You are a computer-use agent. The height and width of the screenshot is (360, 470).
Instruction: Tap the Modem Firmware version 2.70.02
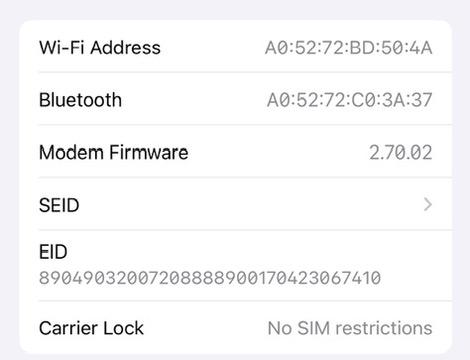click(x=401, y=153)
